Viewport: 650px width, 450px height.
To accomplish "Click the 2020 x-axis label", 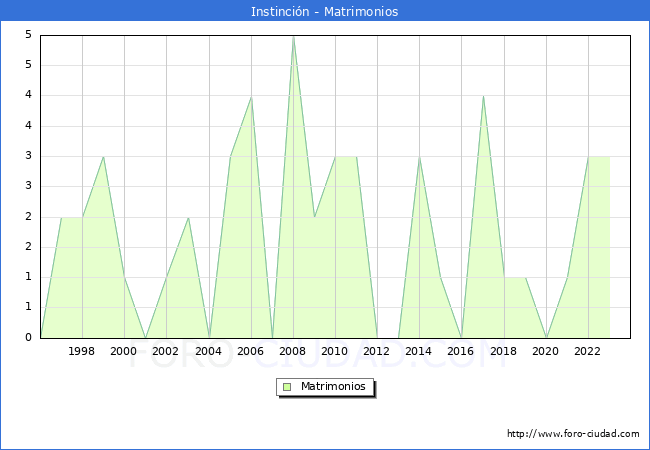I will pos(546,351).
